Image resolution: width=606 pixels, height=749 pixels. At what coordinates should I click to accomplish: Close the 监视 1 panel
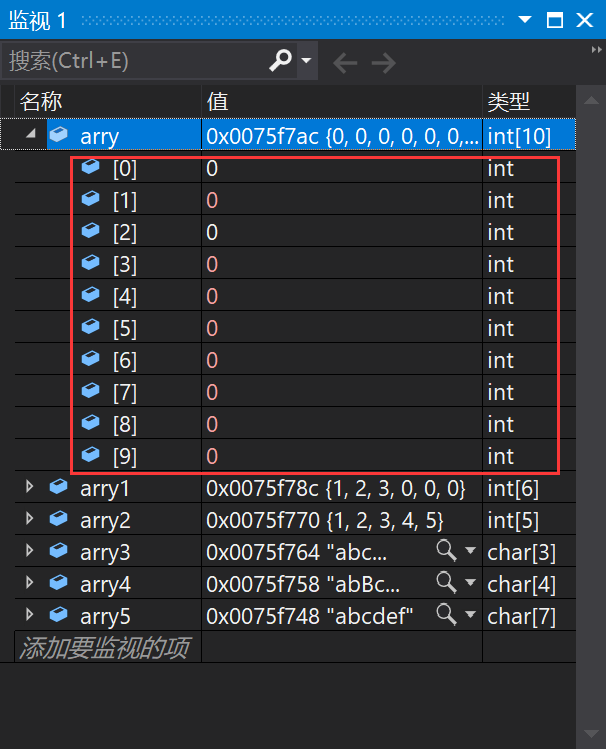pyautogui.click(x=585, y=20)
